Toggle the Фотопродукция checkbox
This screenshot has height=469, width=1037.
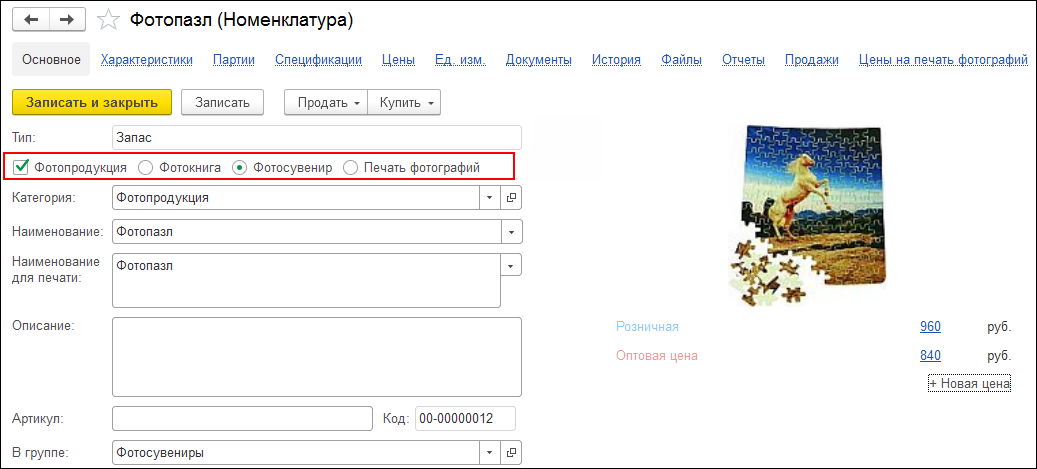click(x=21, y=167)
